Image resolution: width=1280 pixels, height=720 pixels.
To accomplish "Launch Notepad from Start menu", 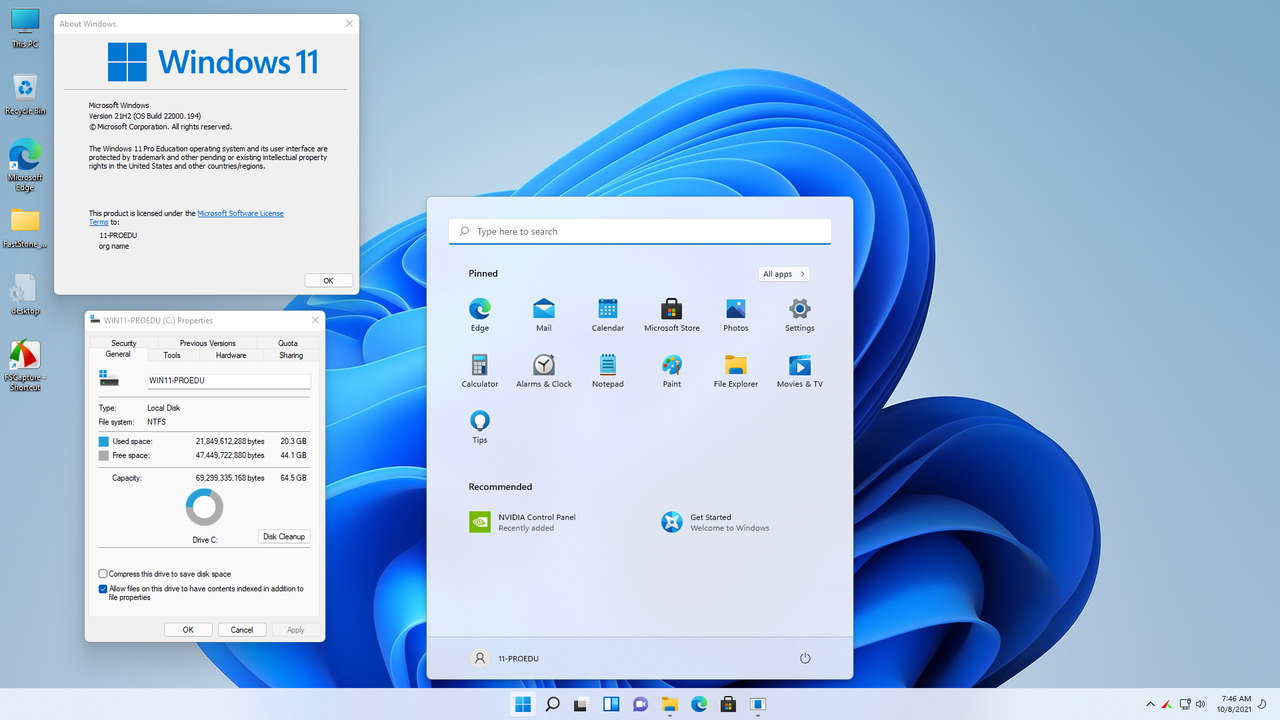I will coord(608,370).
